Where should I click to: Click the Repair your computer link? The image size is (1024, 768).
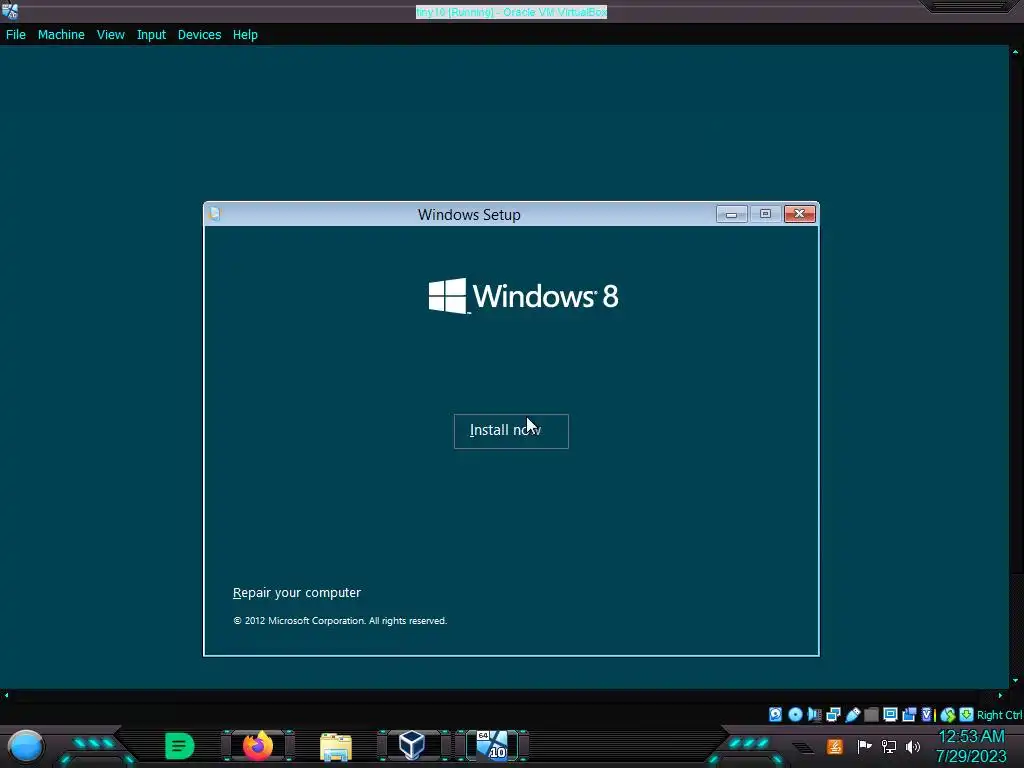[x=296, y=592]
